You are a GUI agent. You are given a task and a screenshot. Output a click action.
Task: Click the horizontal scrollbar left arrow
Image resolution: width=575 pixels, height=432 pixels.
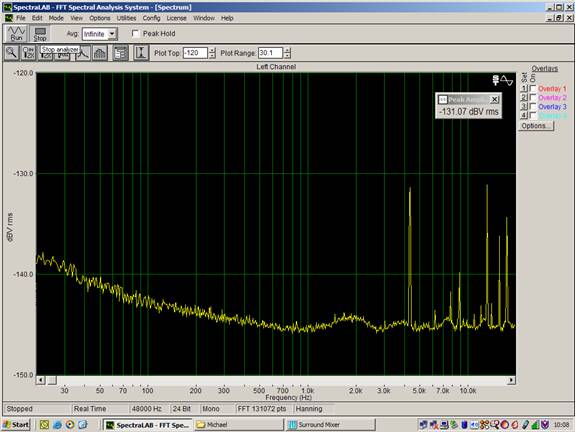point(41,380)
